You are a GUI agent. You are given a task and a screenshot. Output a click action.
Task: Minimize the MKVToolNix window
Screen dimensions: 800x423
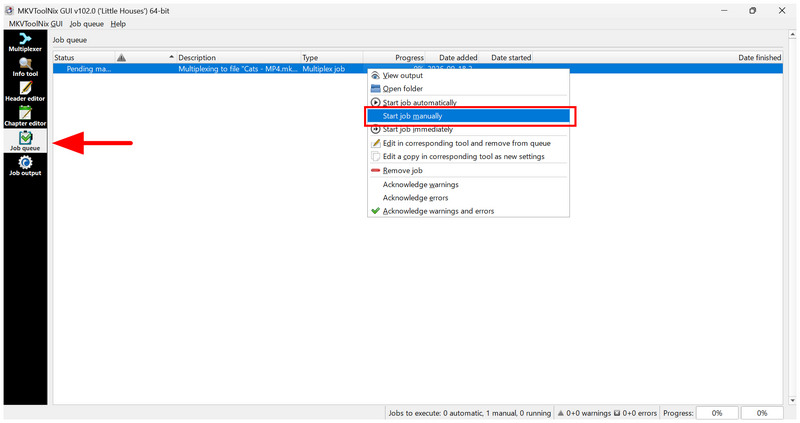tap(724, 11)
